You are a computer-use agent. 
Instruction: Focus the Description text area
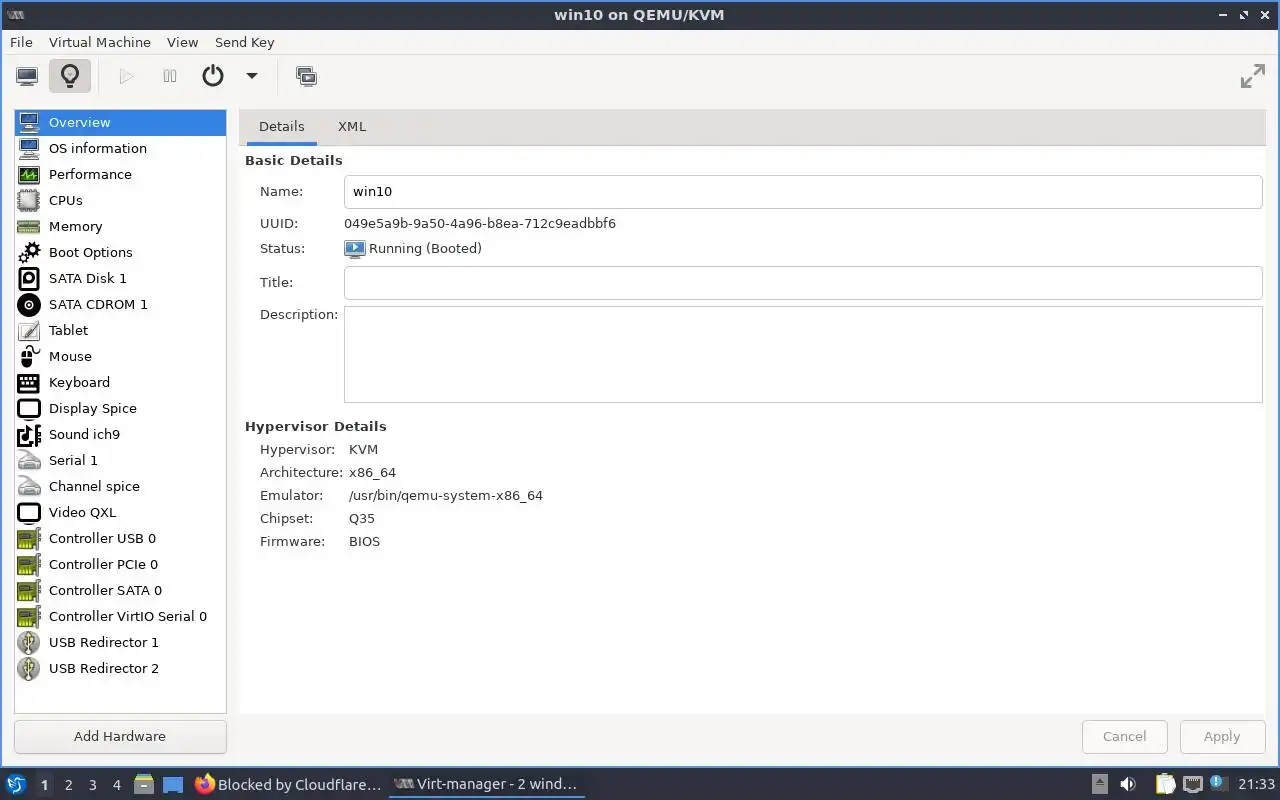[x=803, y=354]
